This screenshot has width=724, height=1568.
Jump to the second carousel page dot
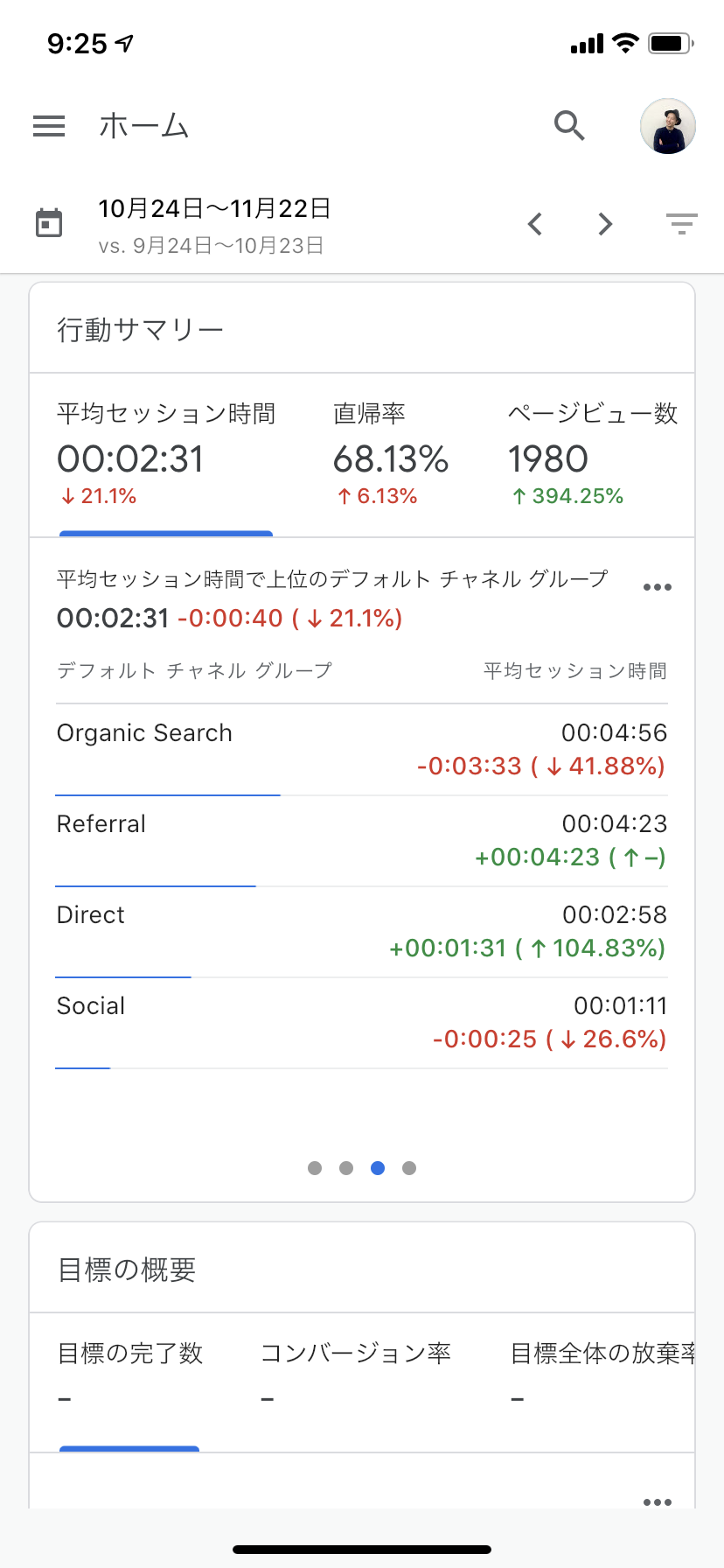346,1168
